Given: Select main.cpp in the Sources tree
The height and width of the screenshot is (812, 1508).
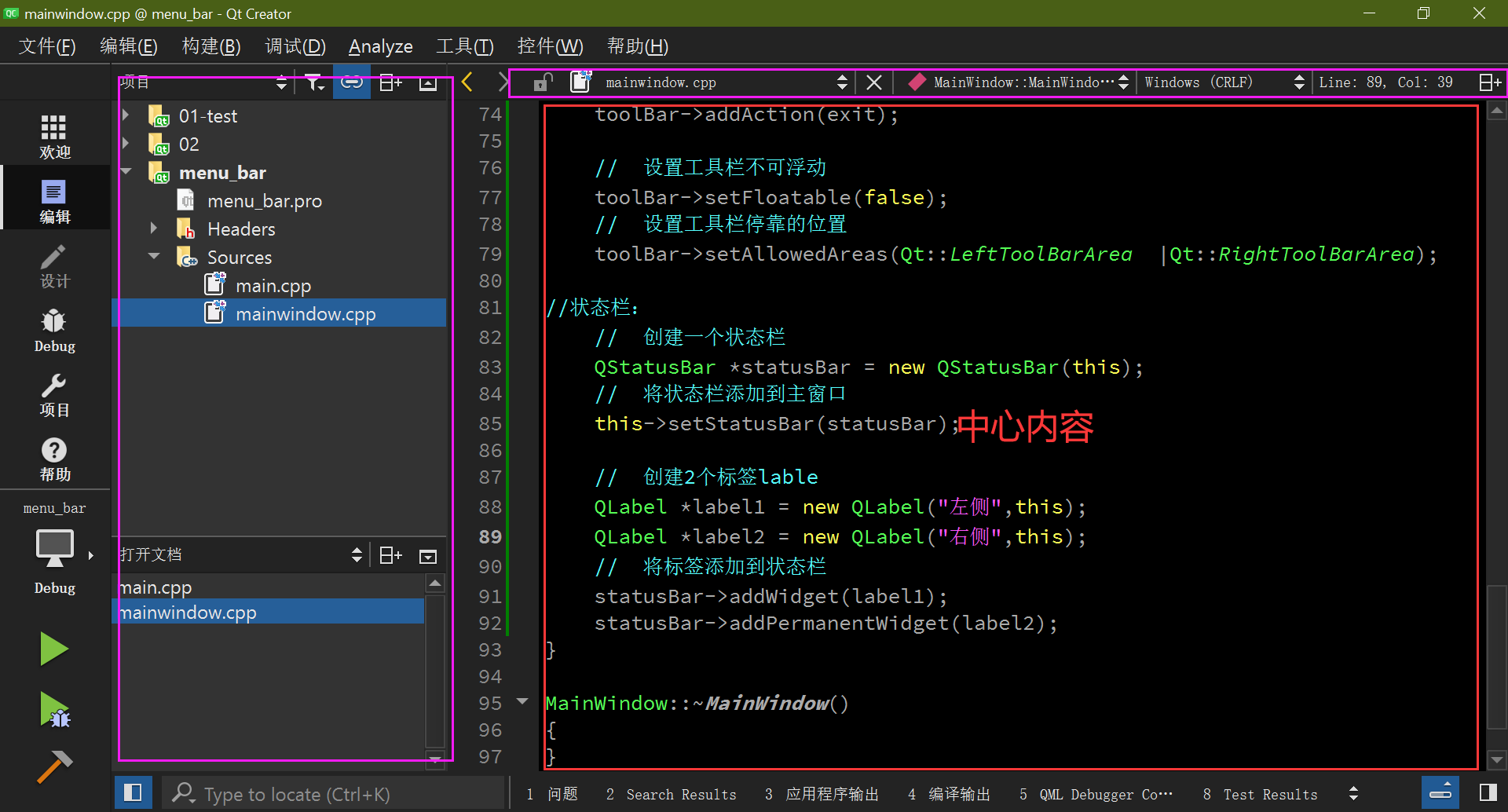Looking at the screenshot, I should (x=273, y=285).
